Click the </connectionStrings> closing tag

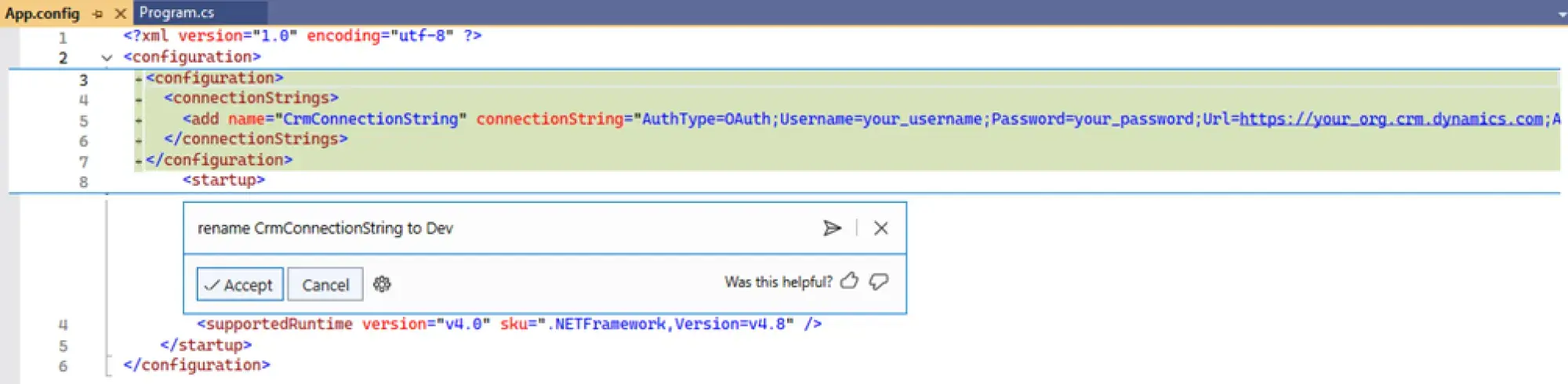pos(256,139)
